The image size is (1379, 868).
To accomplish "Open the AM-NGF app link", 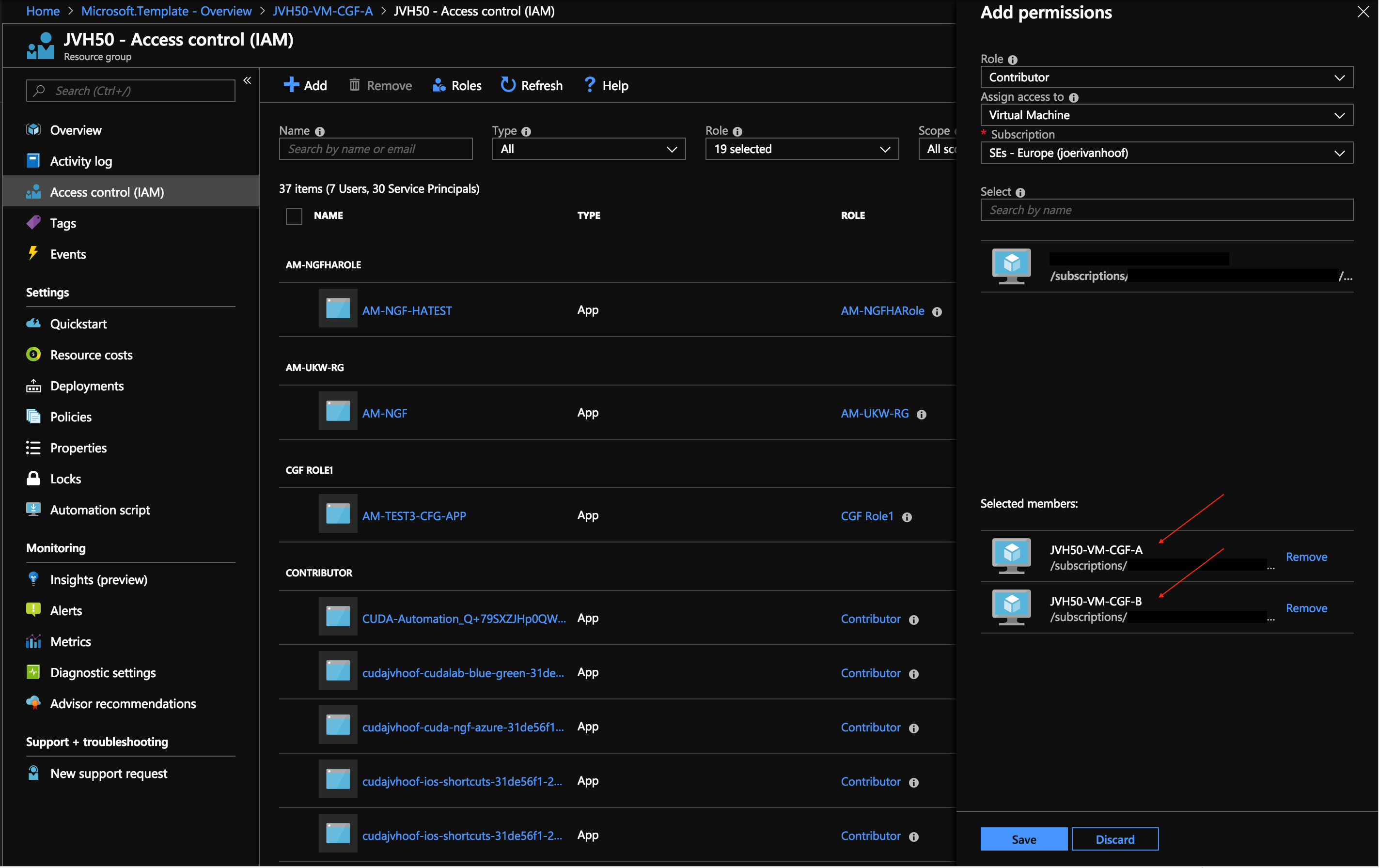I will pos(384,413).
